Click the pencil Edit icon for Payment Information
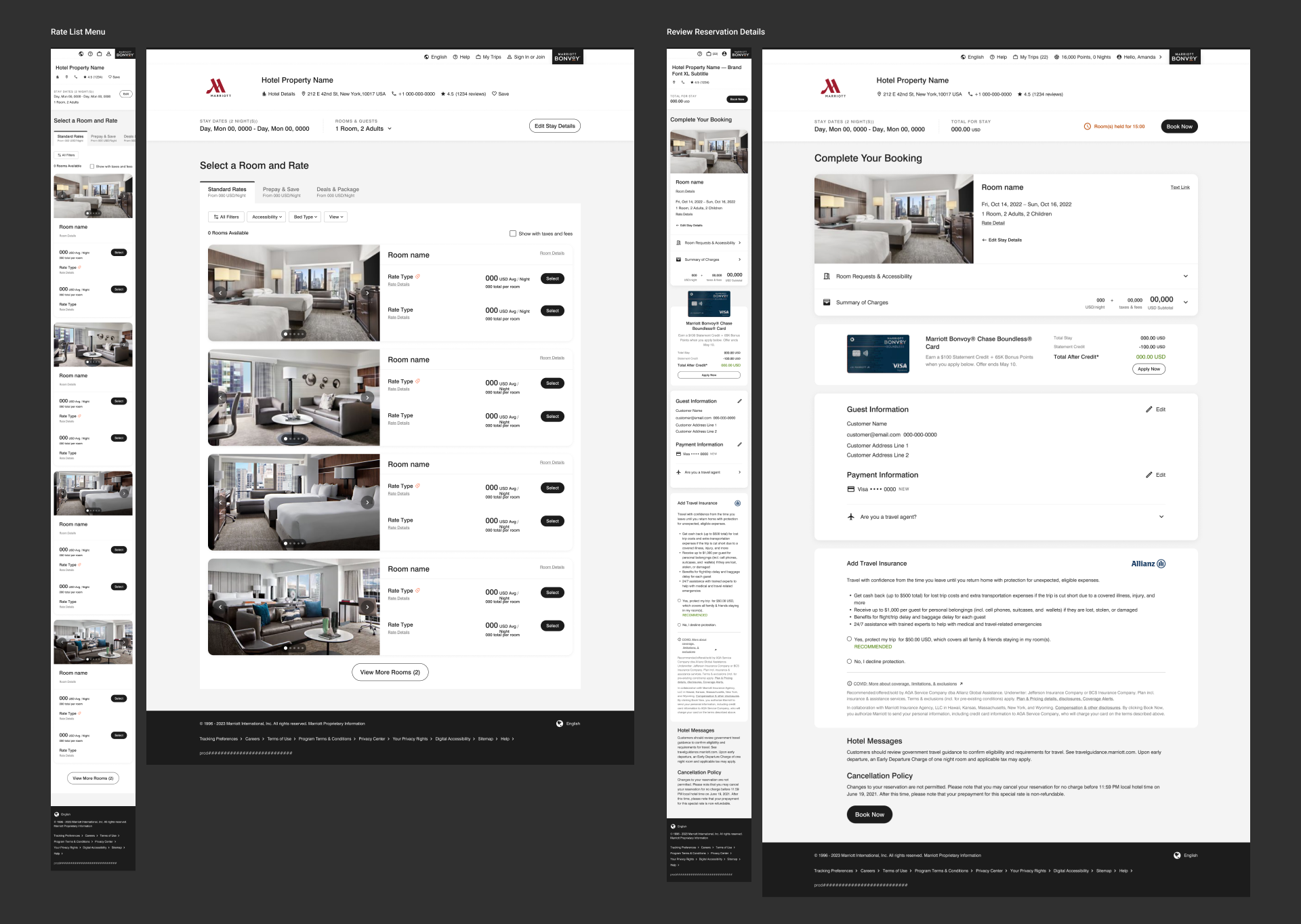 point(1149,475)
